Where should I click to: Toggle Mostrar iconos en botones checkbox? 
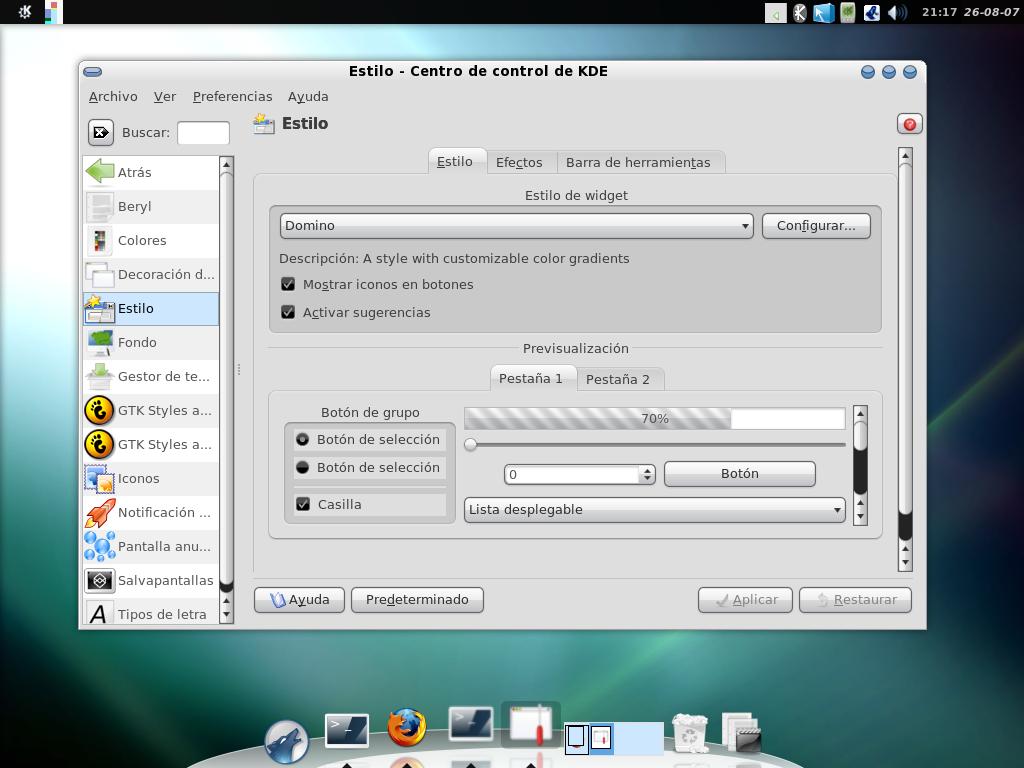(x=288, y=284)
